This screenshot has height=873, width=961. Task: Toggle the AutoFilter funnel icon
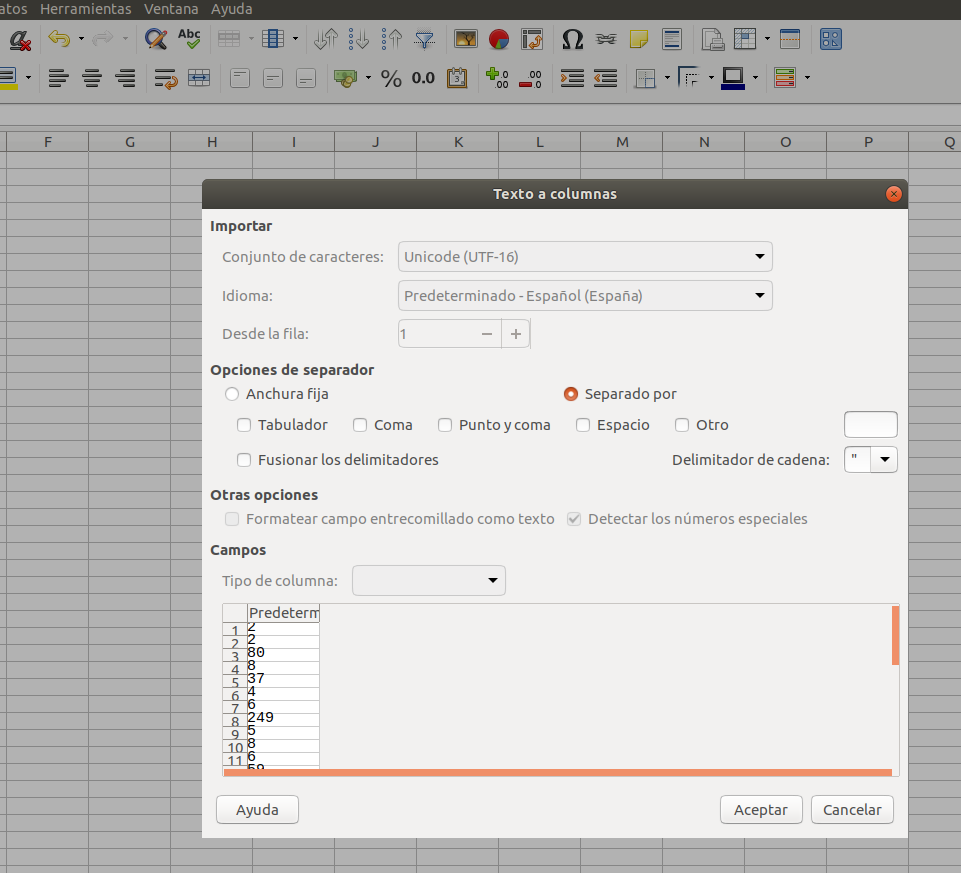[424, 39]
